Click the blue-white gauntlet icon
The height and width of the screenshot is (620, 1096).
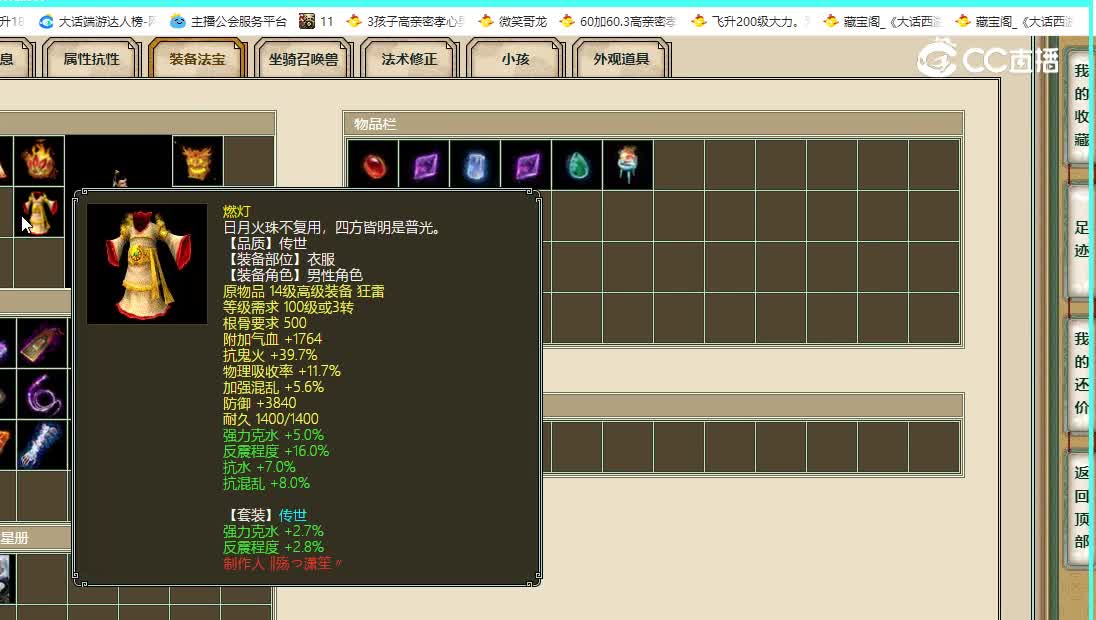click(42, 445)
